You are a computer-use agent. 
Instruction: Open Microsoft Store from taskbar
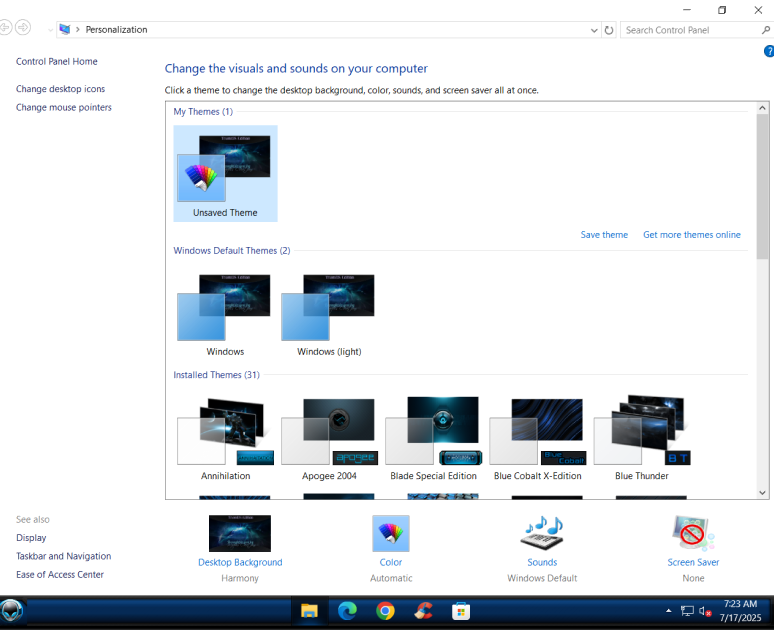[461, 611]
